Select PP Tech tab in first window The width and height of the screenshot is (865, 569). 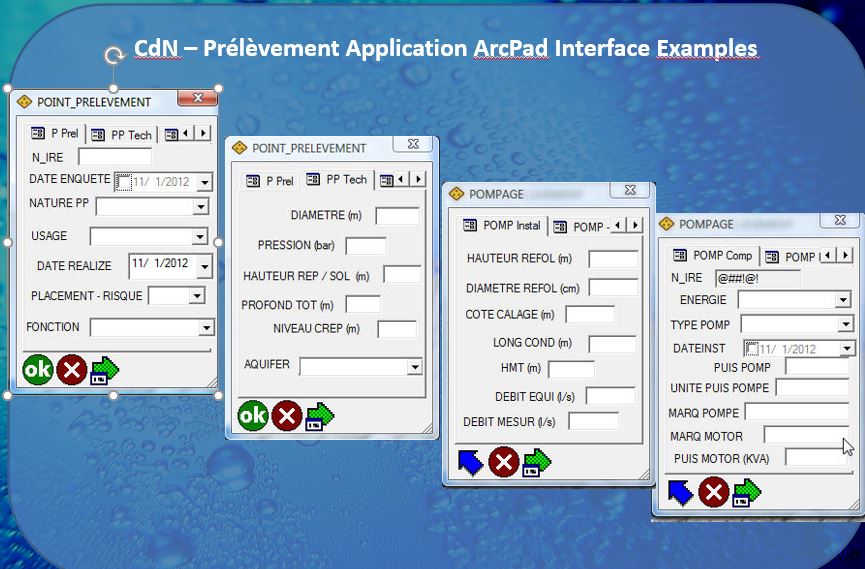(121, 135)
